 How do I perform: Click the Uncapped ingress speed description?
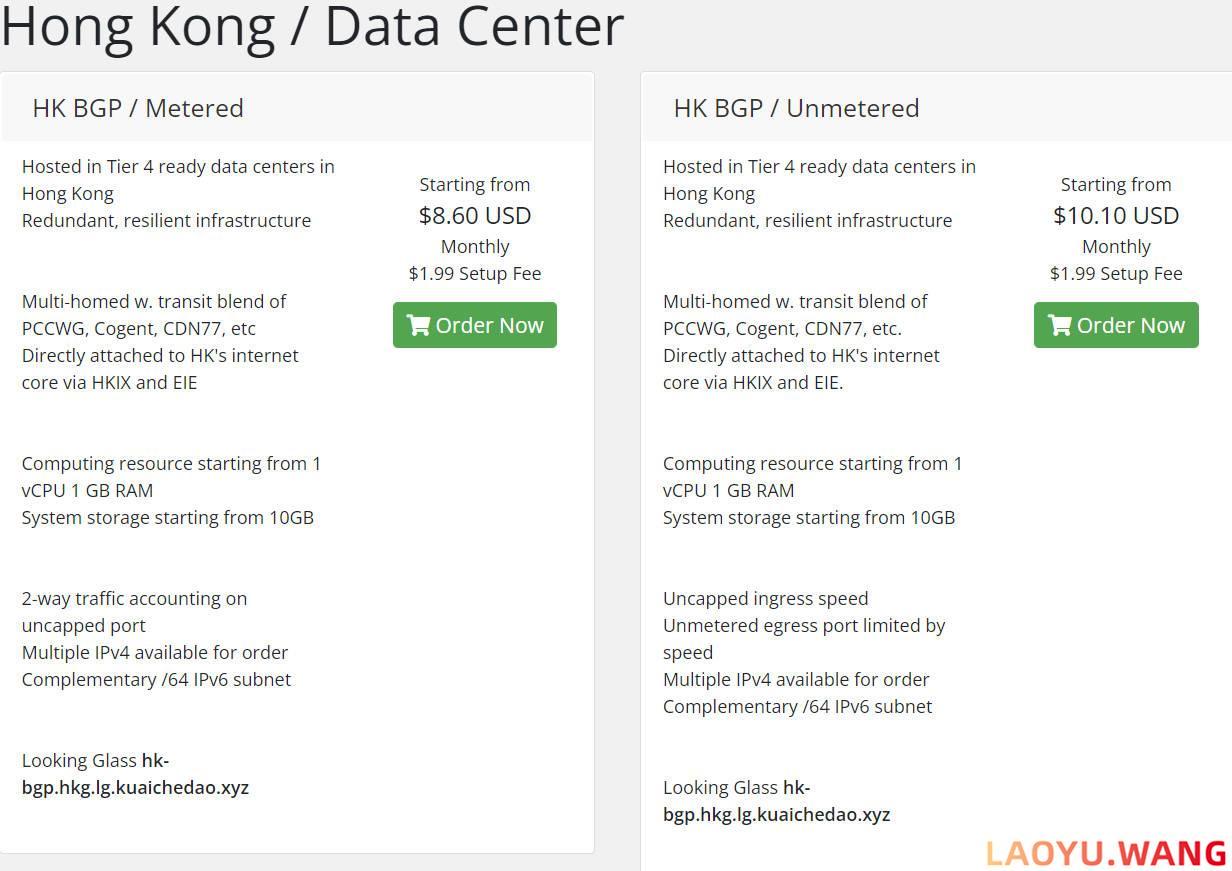pyautogui.click(x=766, y=598)
